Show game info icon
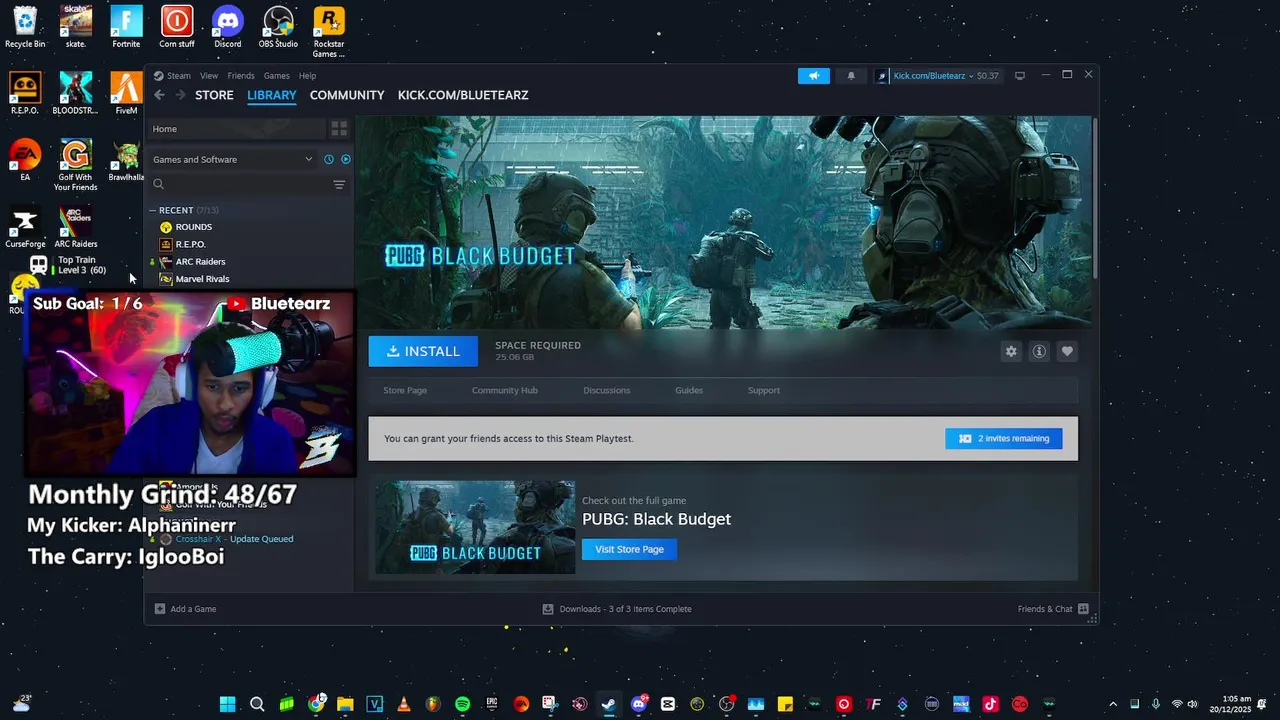The width and height of the screenshot is (1280, 720). click(x=1039, y=351)
